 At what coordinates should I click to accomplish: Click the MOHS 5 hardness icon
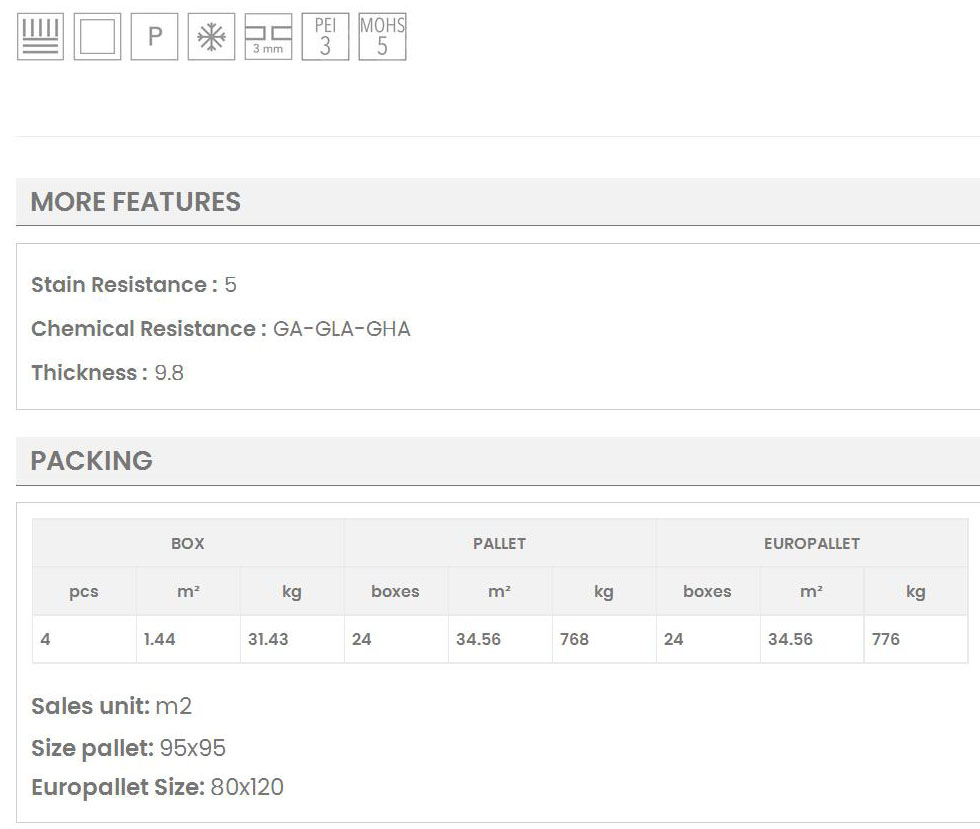[x=382, y=37]
